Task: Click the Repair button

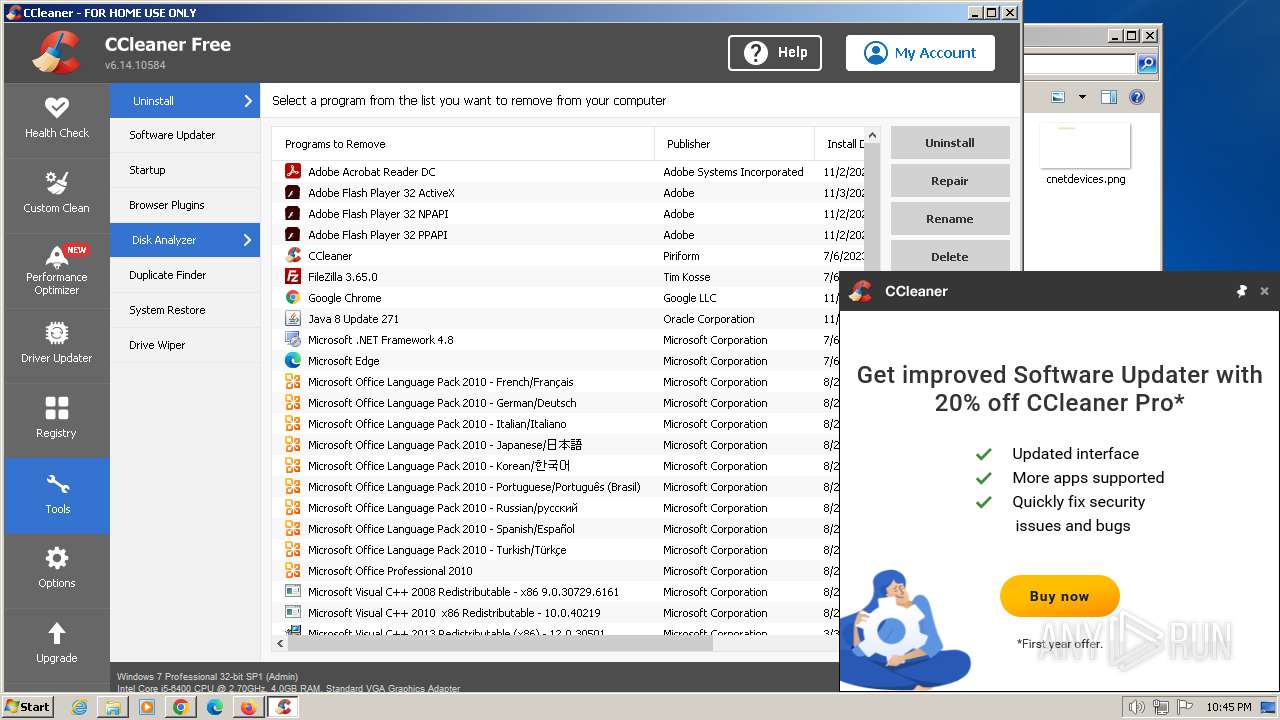Action: click(950, 181)
